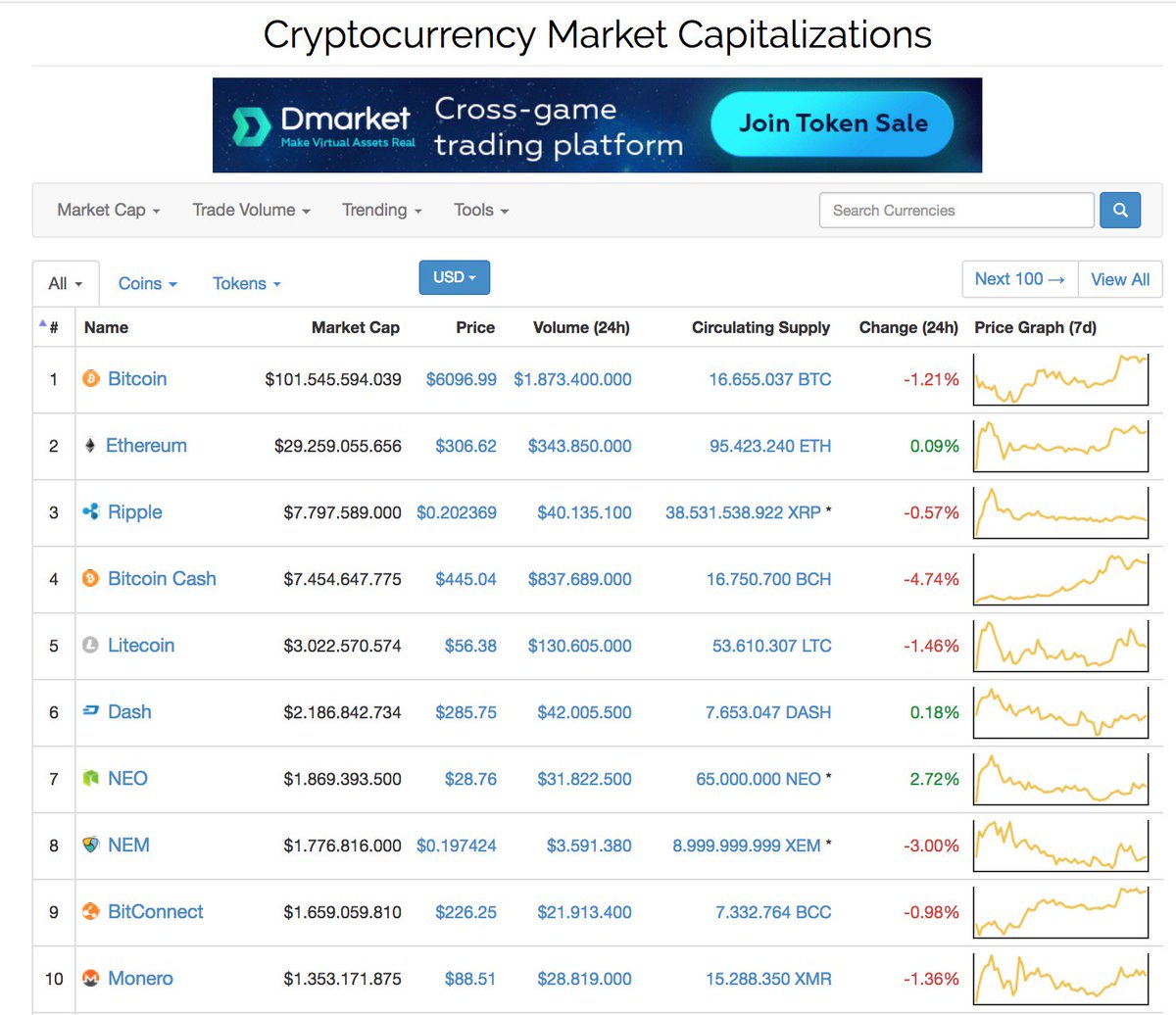Screen dimensions: 1176x1015
Task: Open the Bitcoin Cash link
Action: [x=162, y=578]
